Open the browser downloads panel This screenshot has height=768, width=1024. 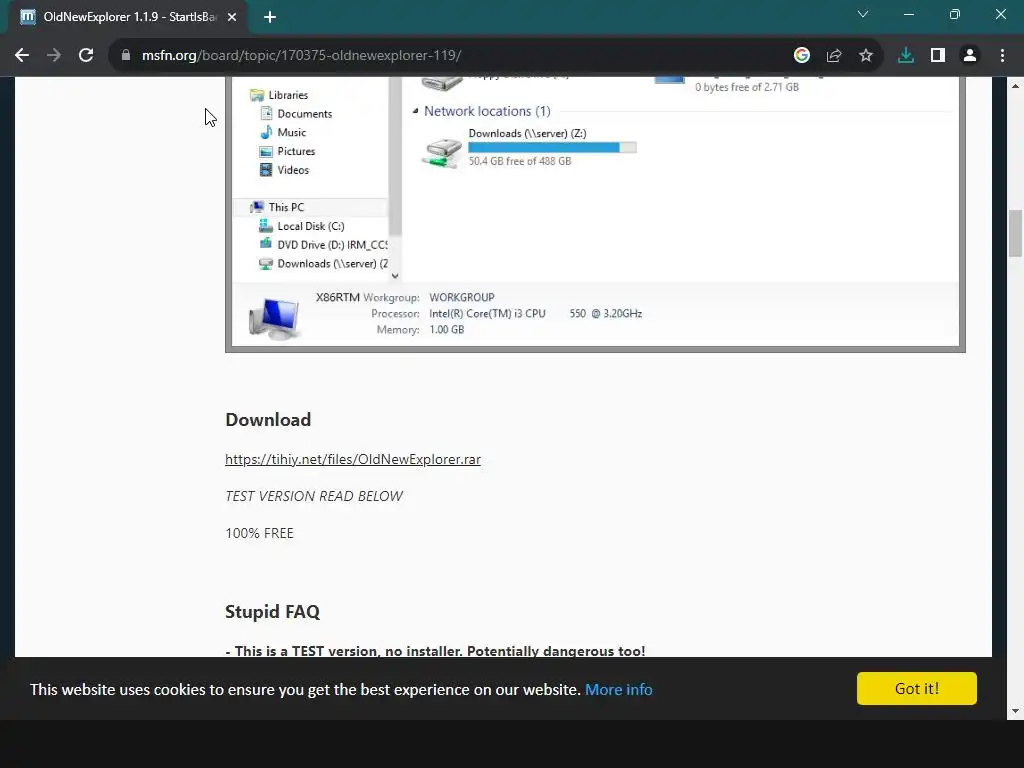(x=906, y=56)
